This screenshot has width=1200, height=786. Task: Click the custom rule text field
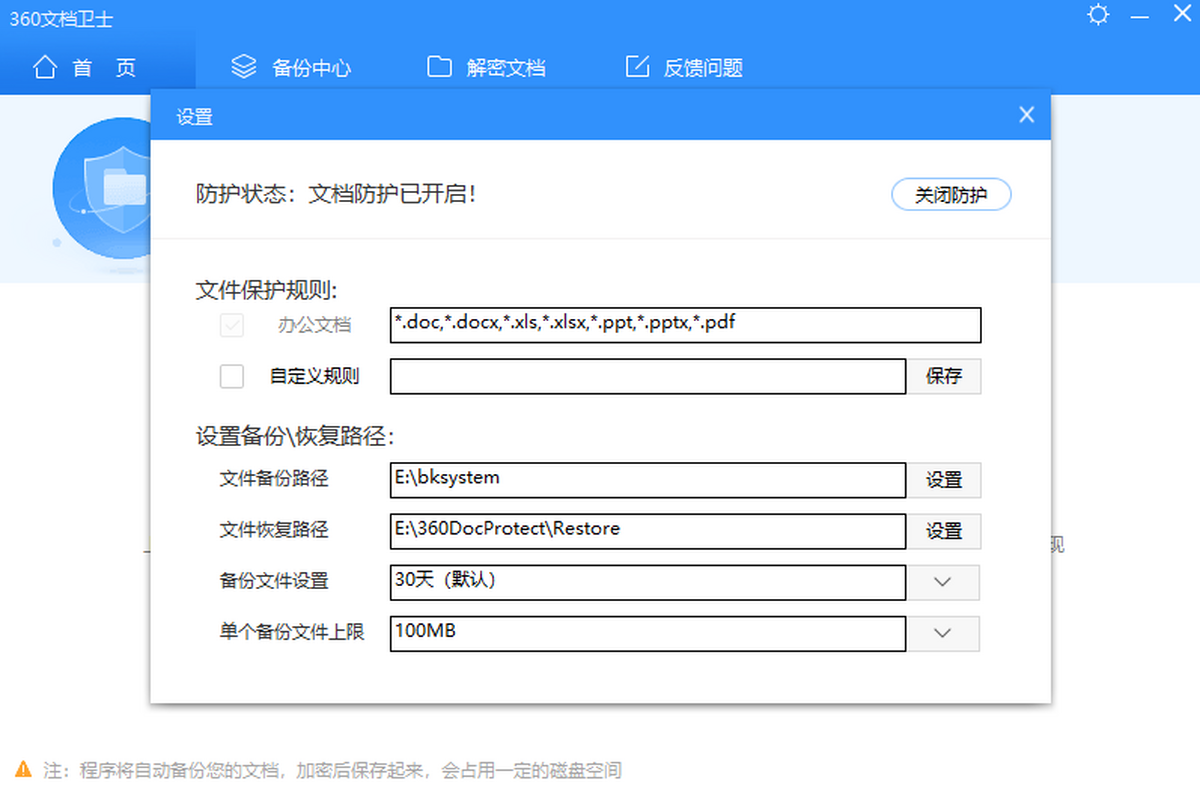pos(647,376)
